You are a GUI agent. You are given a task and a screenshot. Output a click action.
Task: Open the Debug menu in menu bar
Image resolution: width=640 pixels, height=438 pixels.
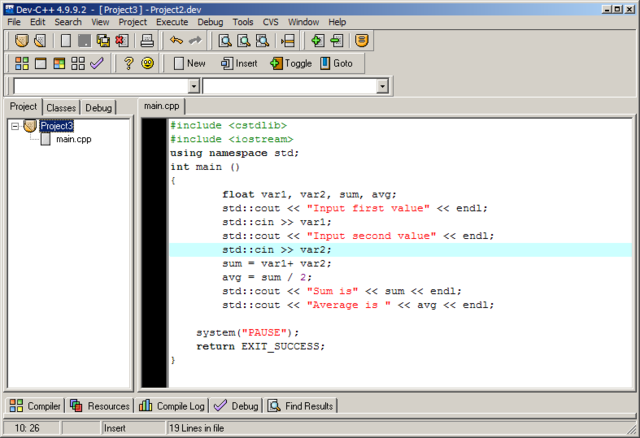coord(210,22)
